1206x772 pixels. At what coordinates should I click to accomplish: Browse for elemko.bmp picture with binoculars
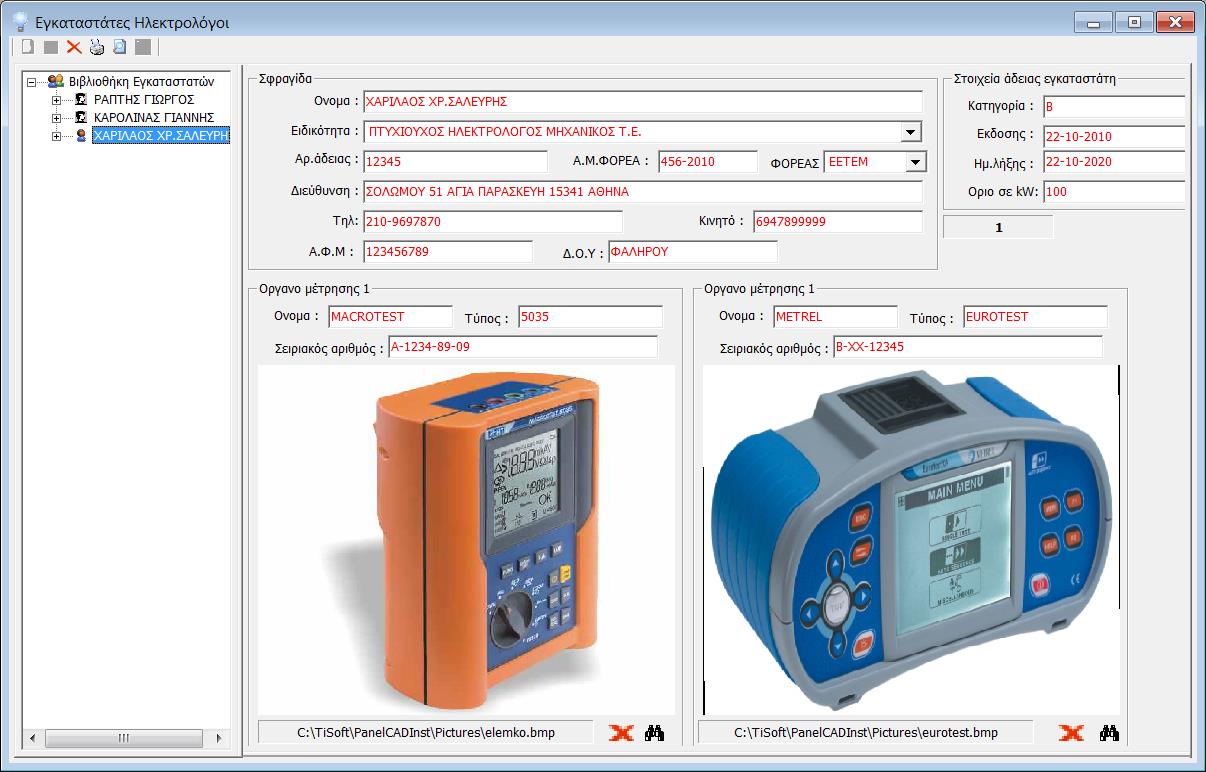655,733
